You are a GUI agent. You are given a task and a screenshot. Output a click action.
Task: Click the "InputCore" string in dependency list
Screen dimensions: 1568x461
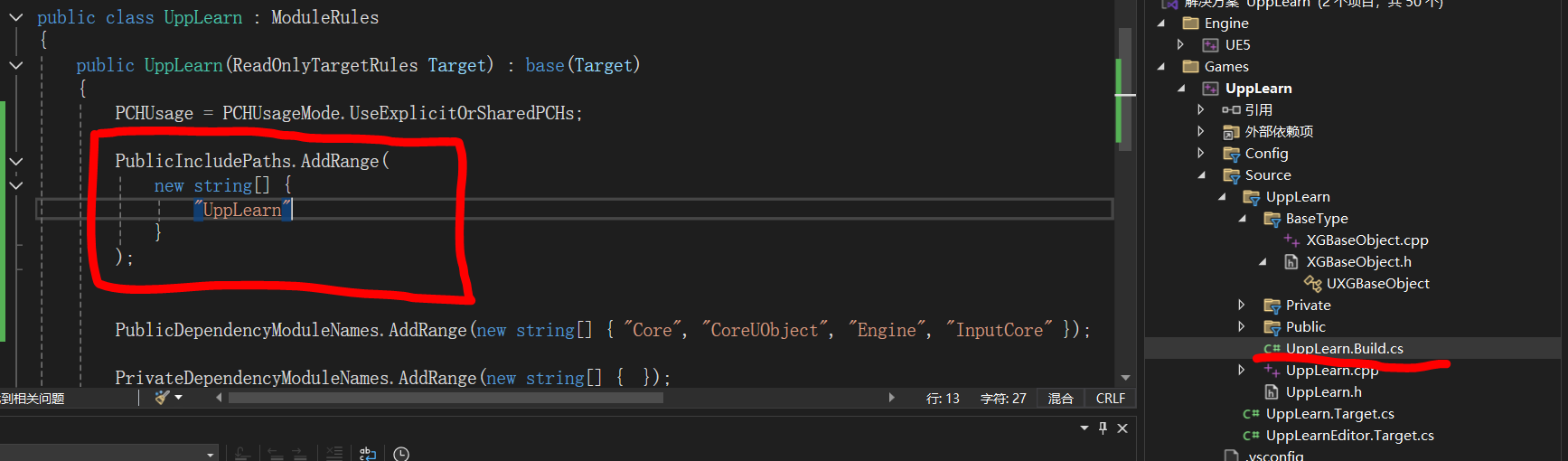pyautogui.click(x=999, y=330)
